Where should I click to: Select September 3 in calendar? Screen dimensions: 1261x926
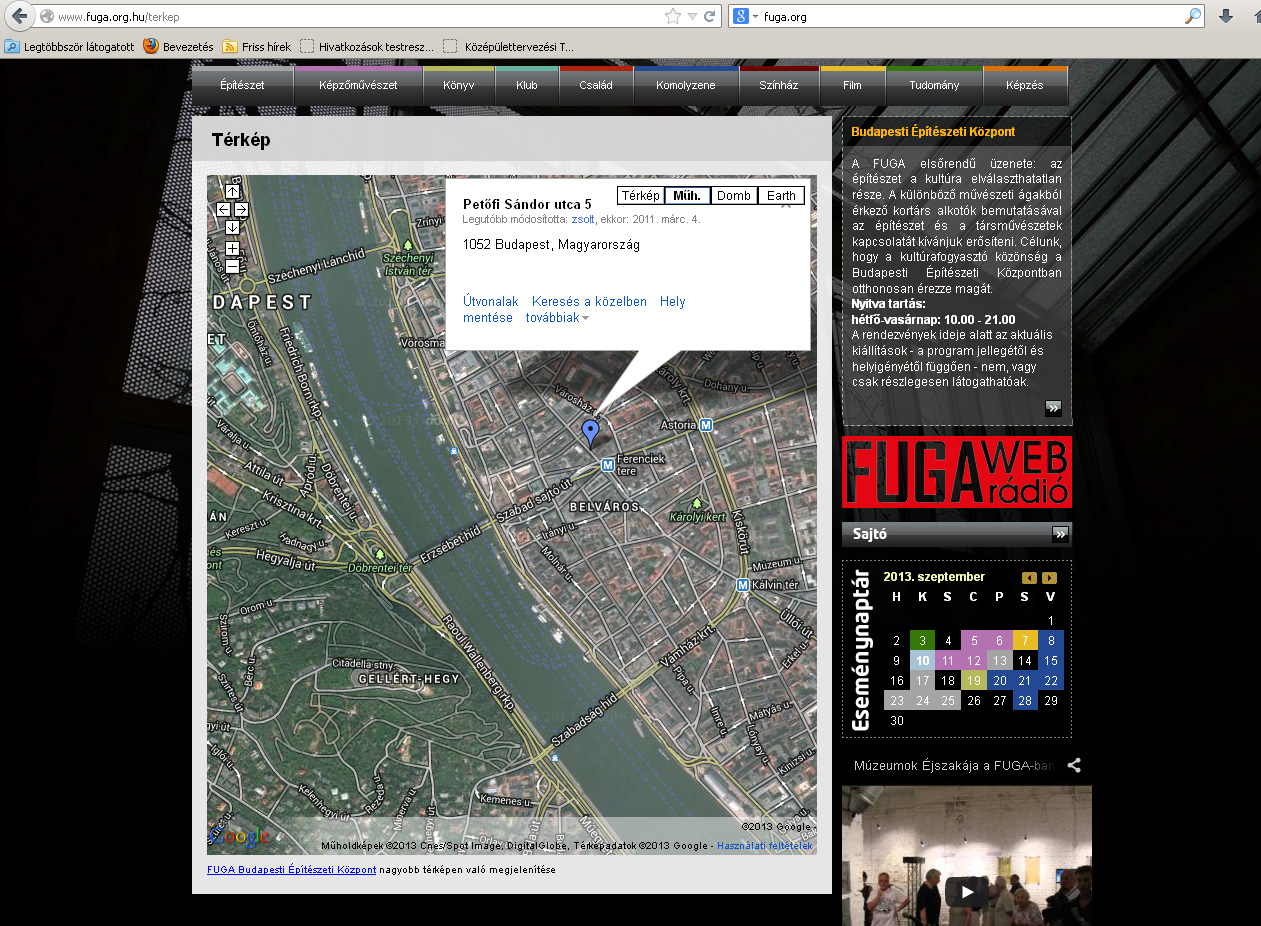pos(922,640)
